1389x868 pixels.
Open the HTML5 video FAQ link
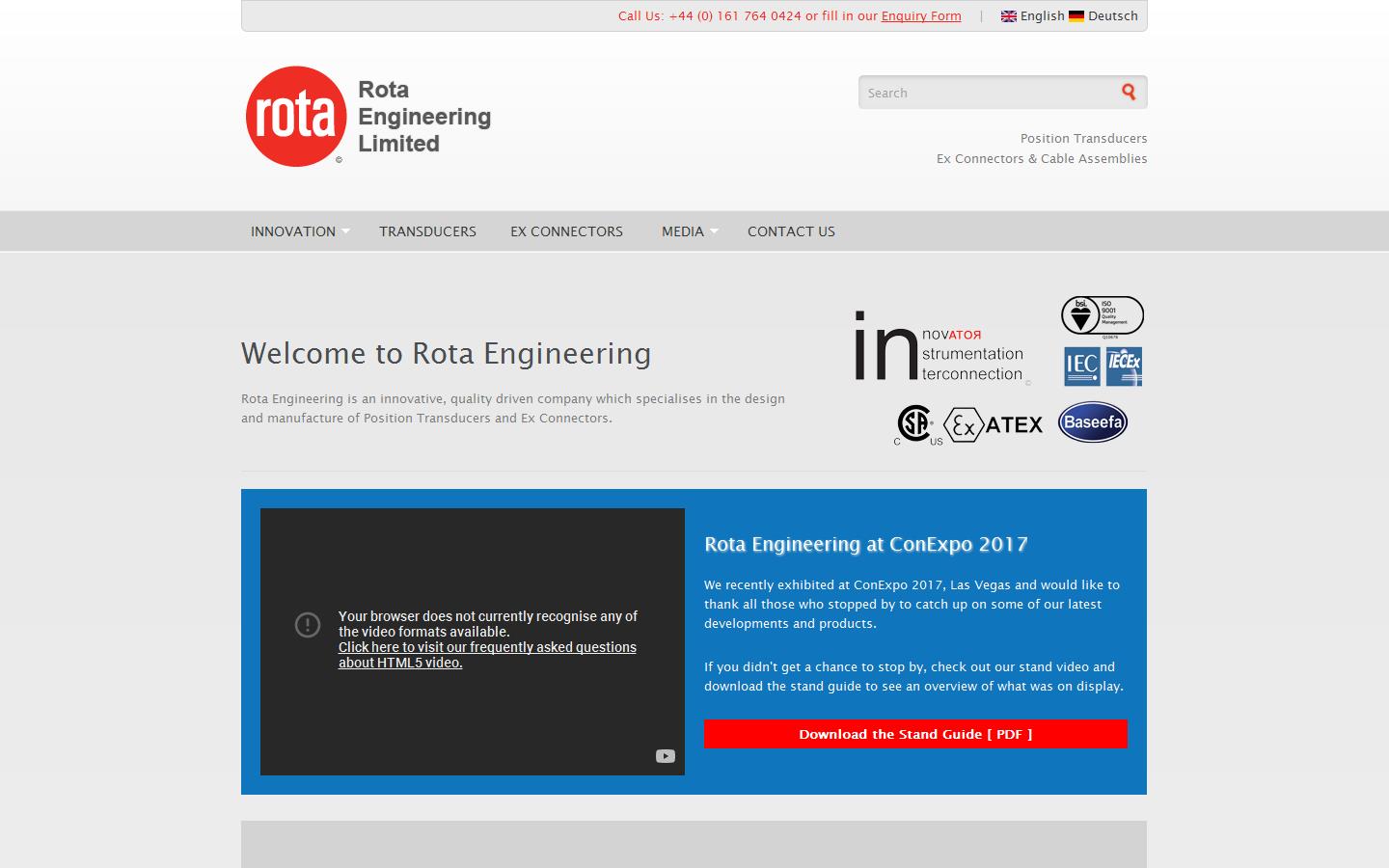pyautogui.click(x=487, y=655)
